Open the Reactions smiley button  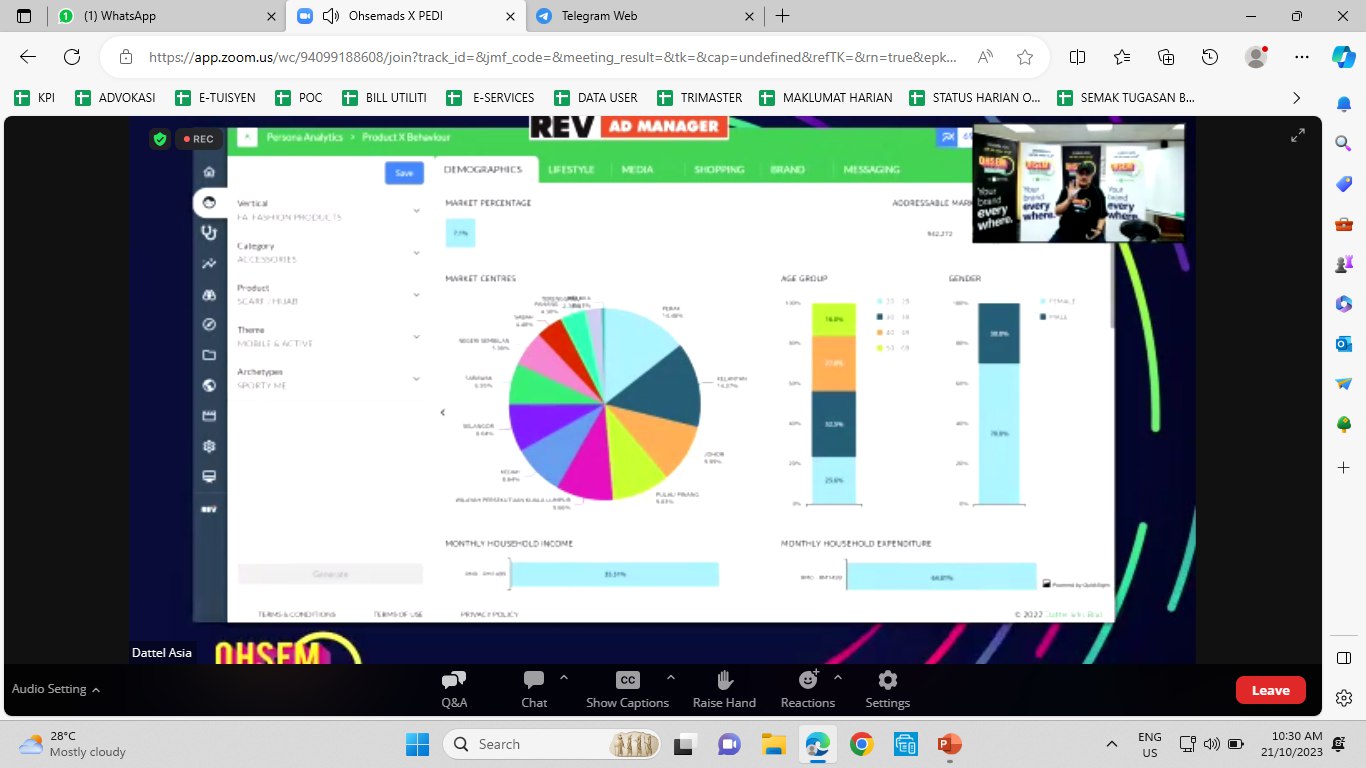808,689
